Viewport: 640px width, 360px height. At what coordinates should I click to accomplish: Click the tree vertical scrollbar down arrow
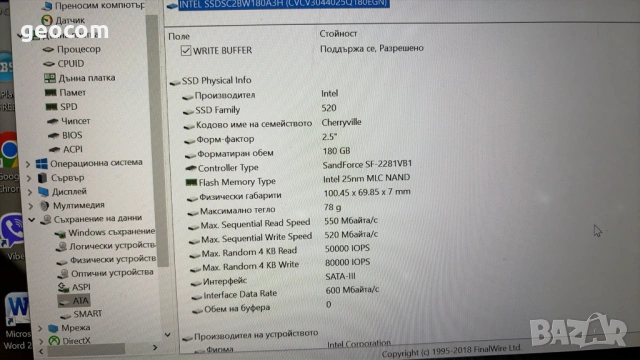click(x=167, y=335)
